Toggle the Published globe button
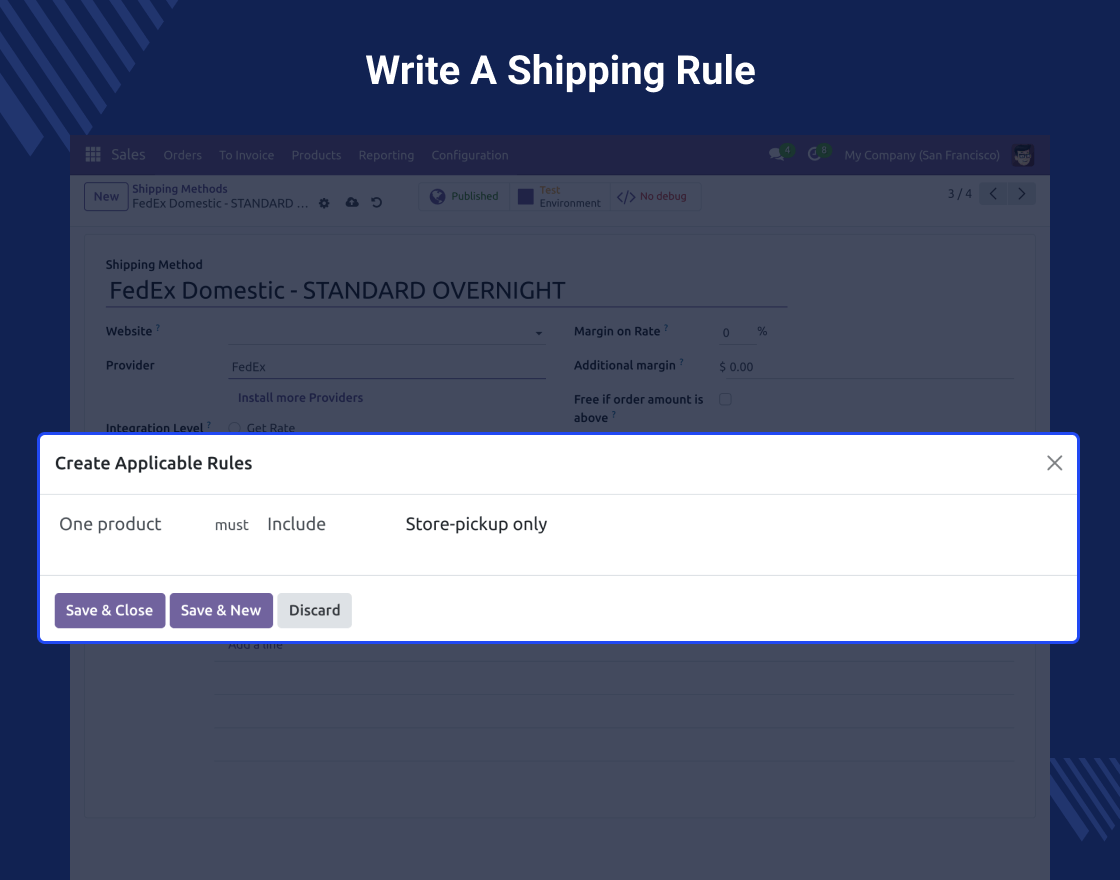 tap(464, 196)
